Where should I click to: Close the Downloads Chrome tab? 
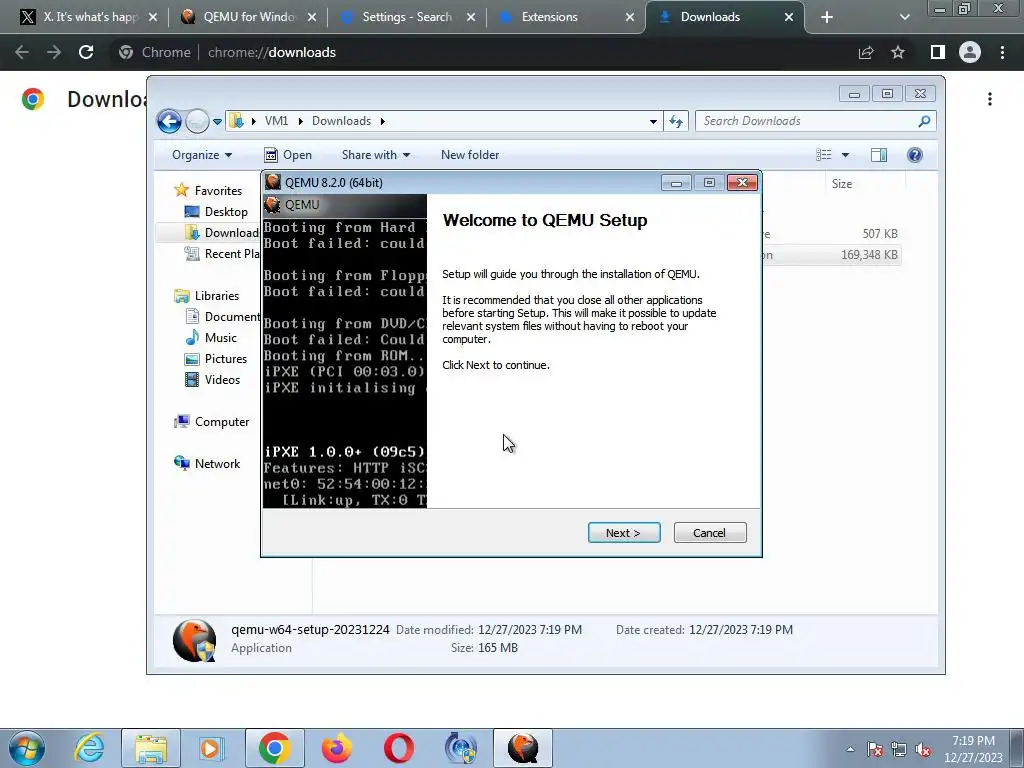(789, 18)
